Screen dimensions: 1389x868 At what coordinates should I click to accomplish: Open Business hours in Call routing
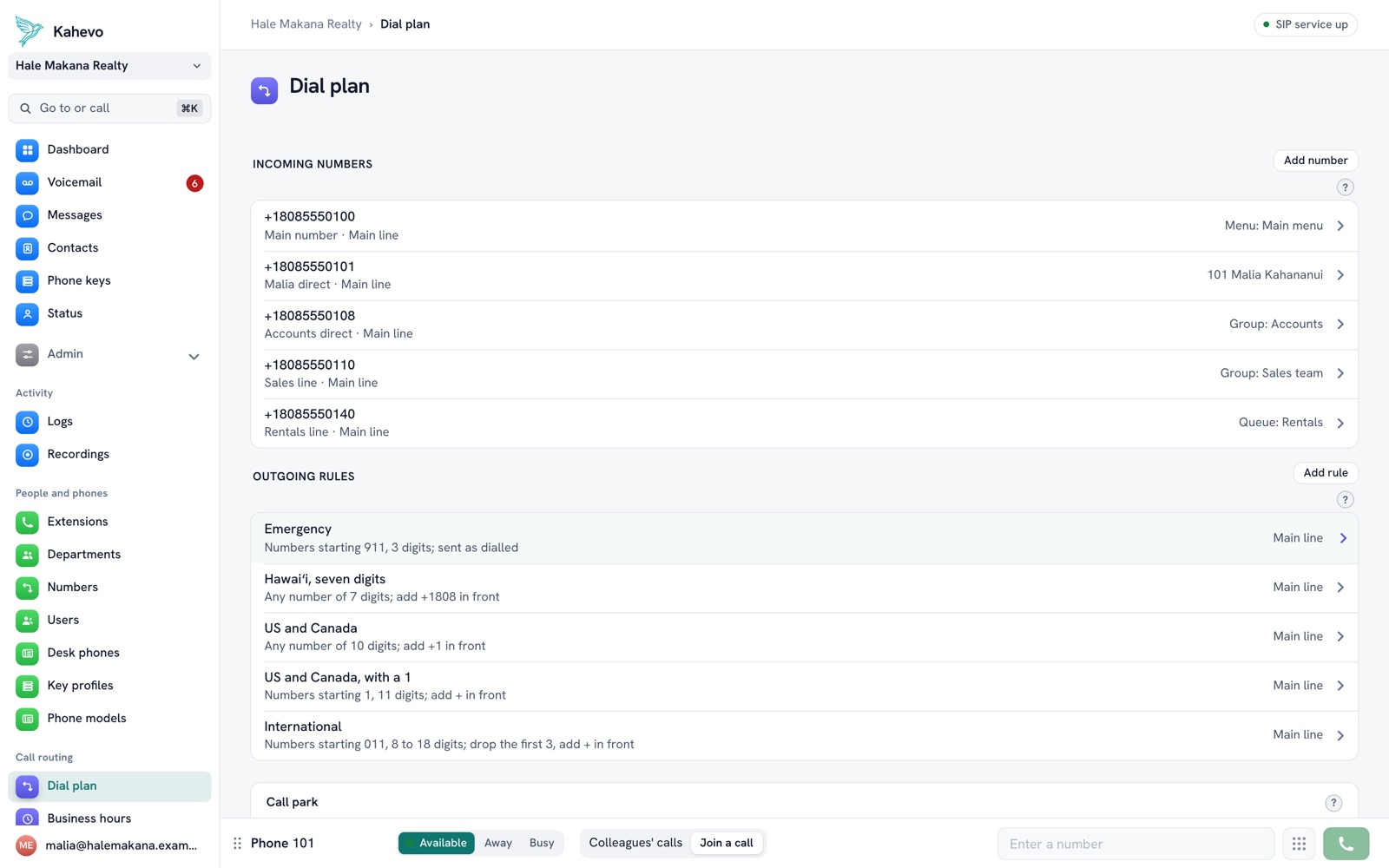(x=109, y=819)
